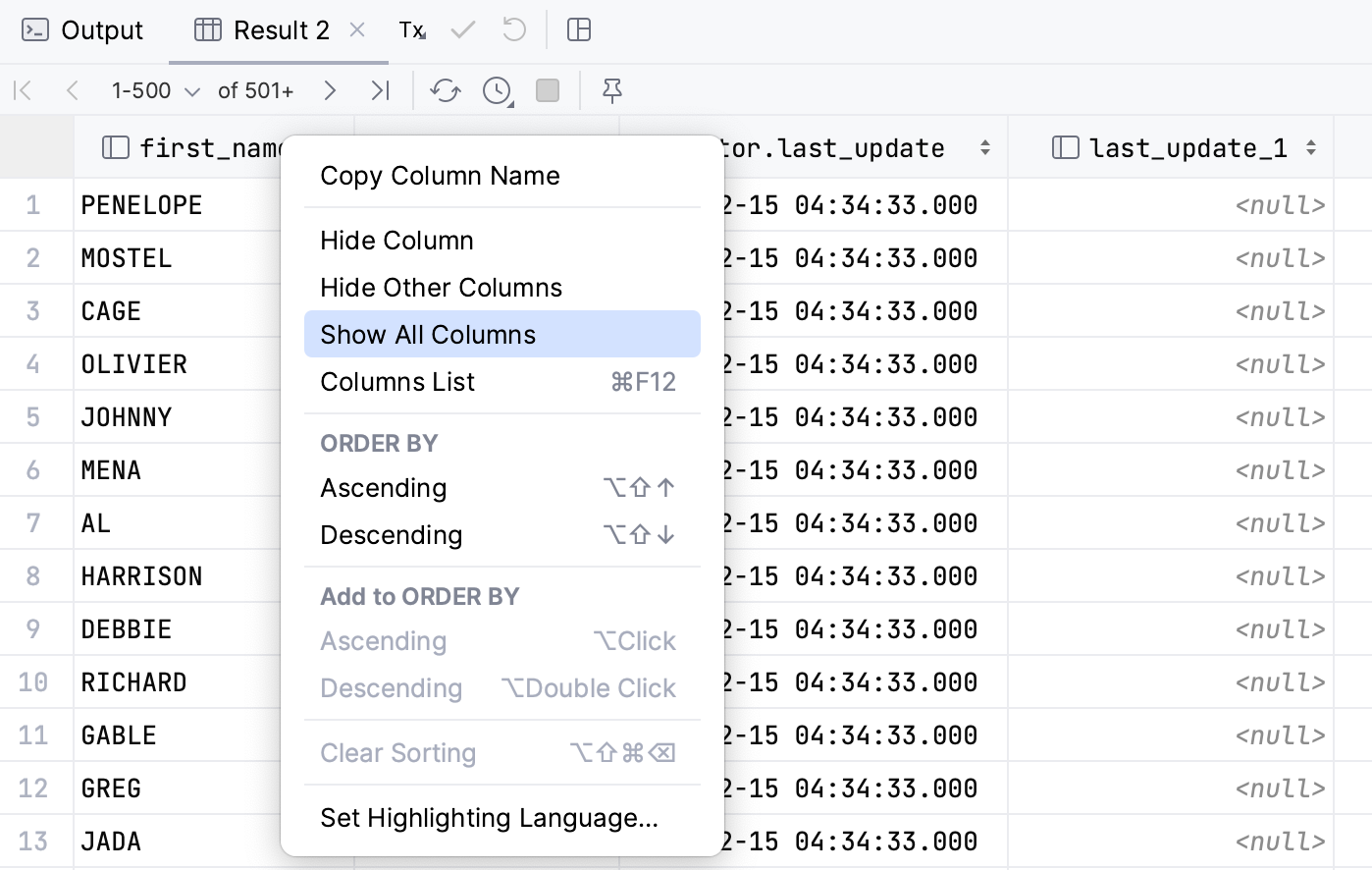Switch to the Output tab
Viewport: 1372px width, 870px height.
tap(83, 30)
